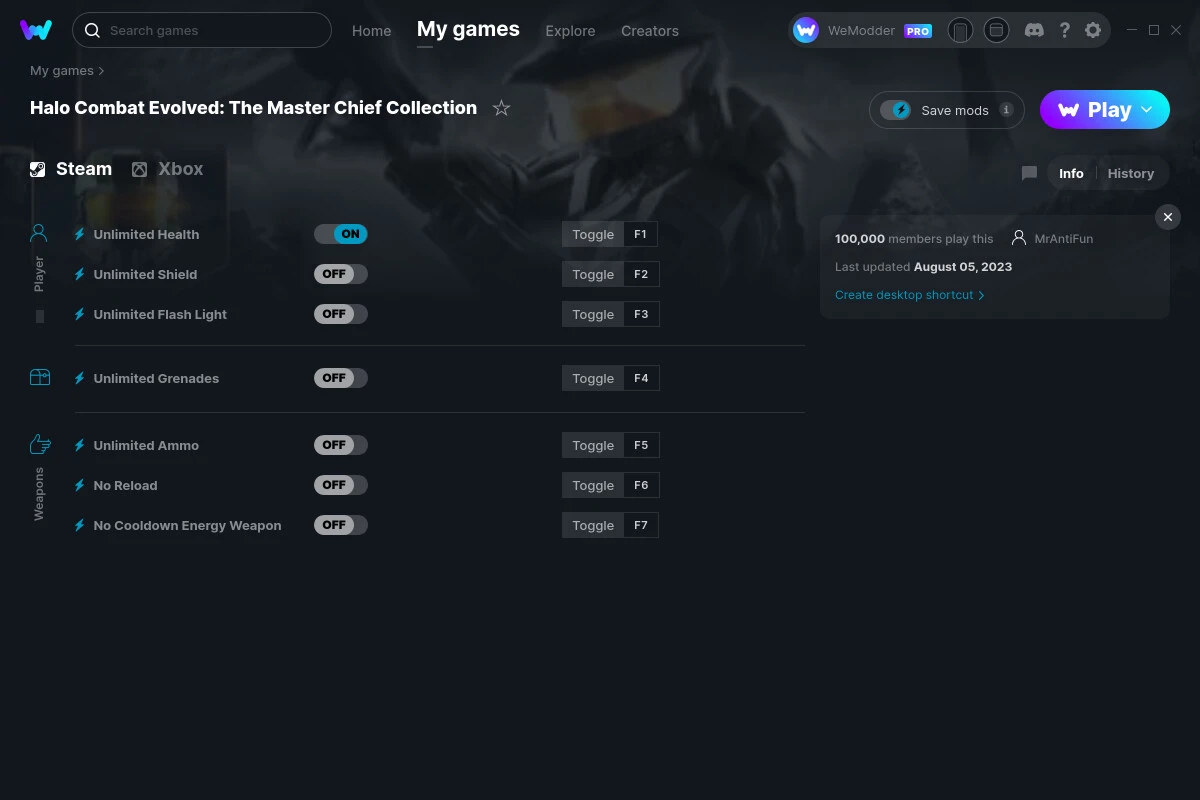Click the Save mods info icon
The width and height of the screenshot is (1200, 800).
point(1007,110)
